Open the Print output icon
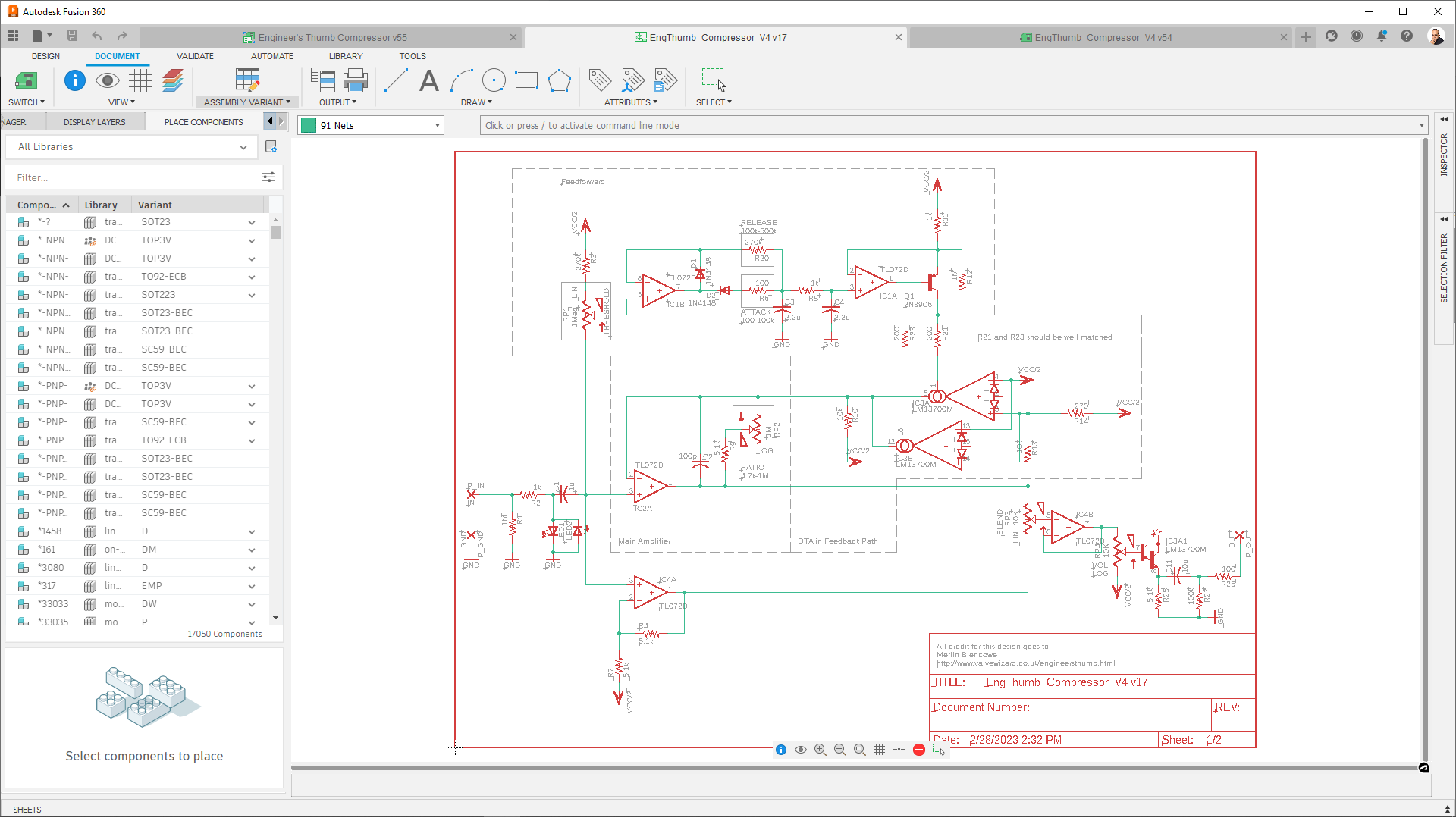The height and width of the screenshot is (821, 1456). [356, 80]
